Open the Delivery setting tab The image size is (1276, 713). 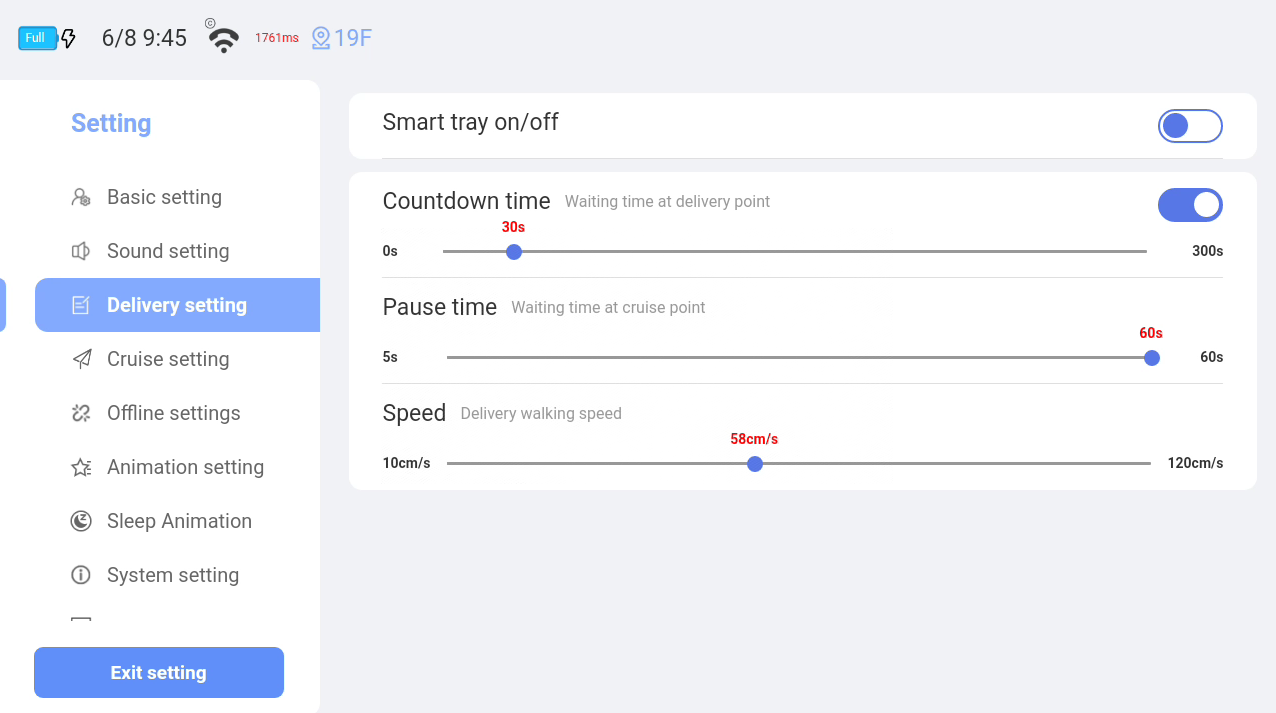point(177,305)
